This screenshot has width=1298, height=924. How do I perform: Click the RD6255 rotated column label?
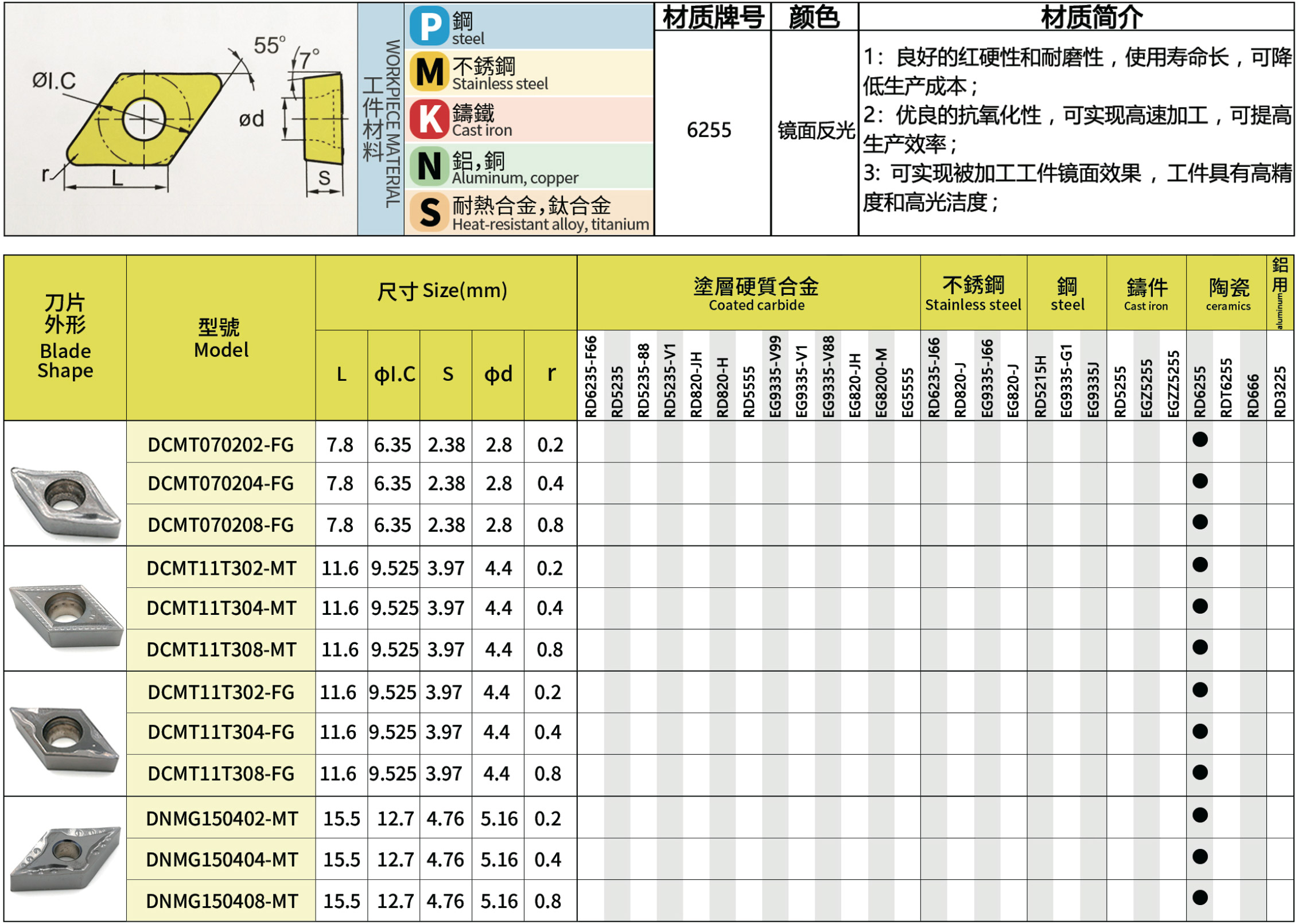pyautogui.click(x=1199, y=391)
